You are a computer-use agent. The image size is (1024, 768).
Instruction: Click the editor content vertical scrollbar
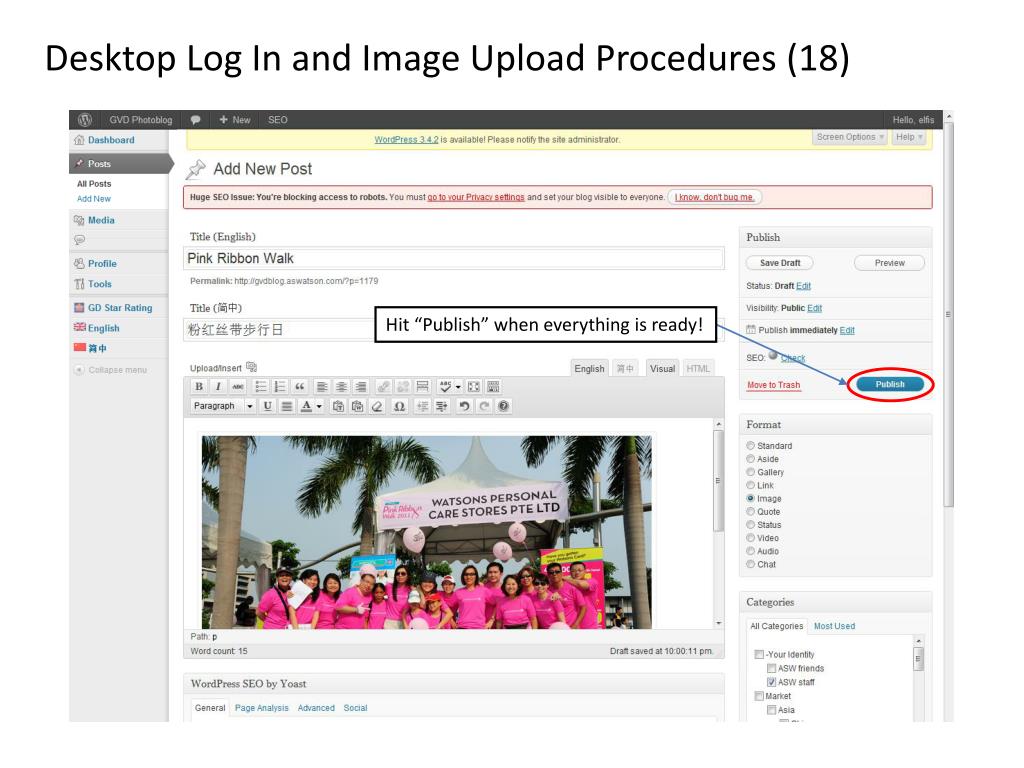[x=718, y=522]
